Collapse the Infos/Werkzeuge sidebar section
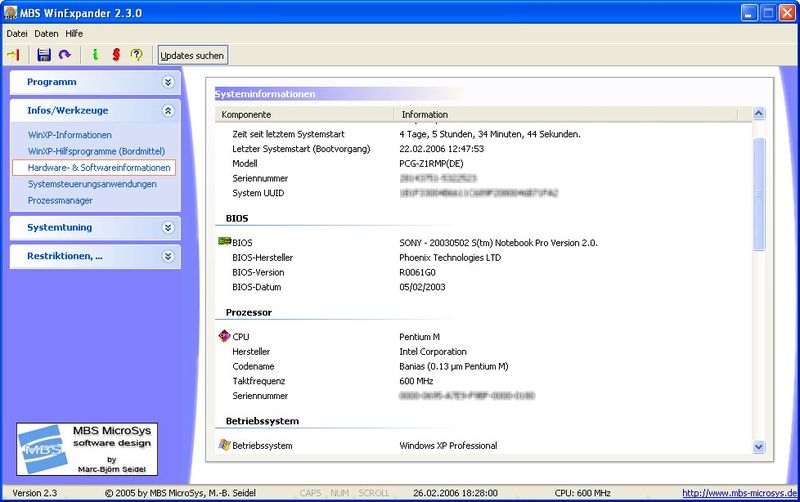 pos(168,111)
